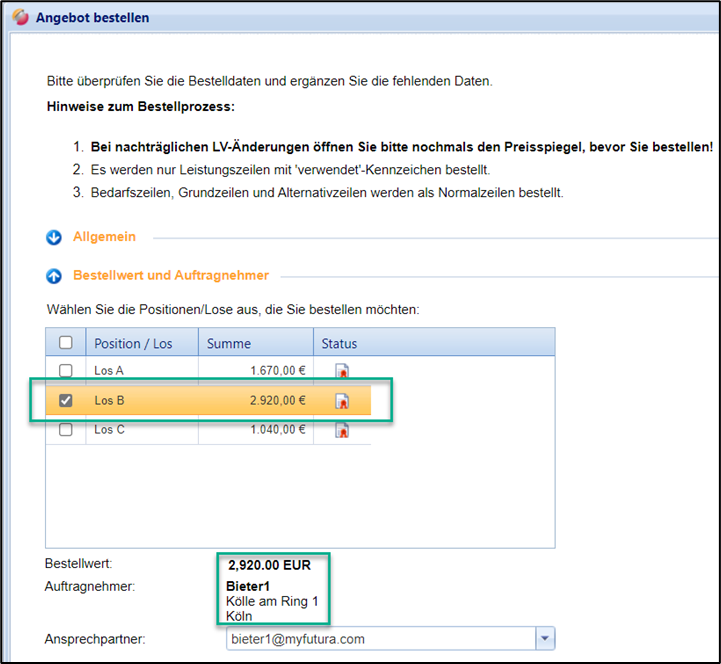Sort by the Position / Los column header
Screen dimensions: 721x664
pos(133,343)
